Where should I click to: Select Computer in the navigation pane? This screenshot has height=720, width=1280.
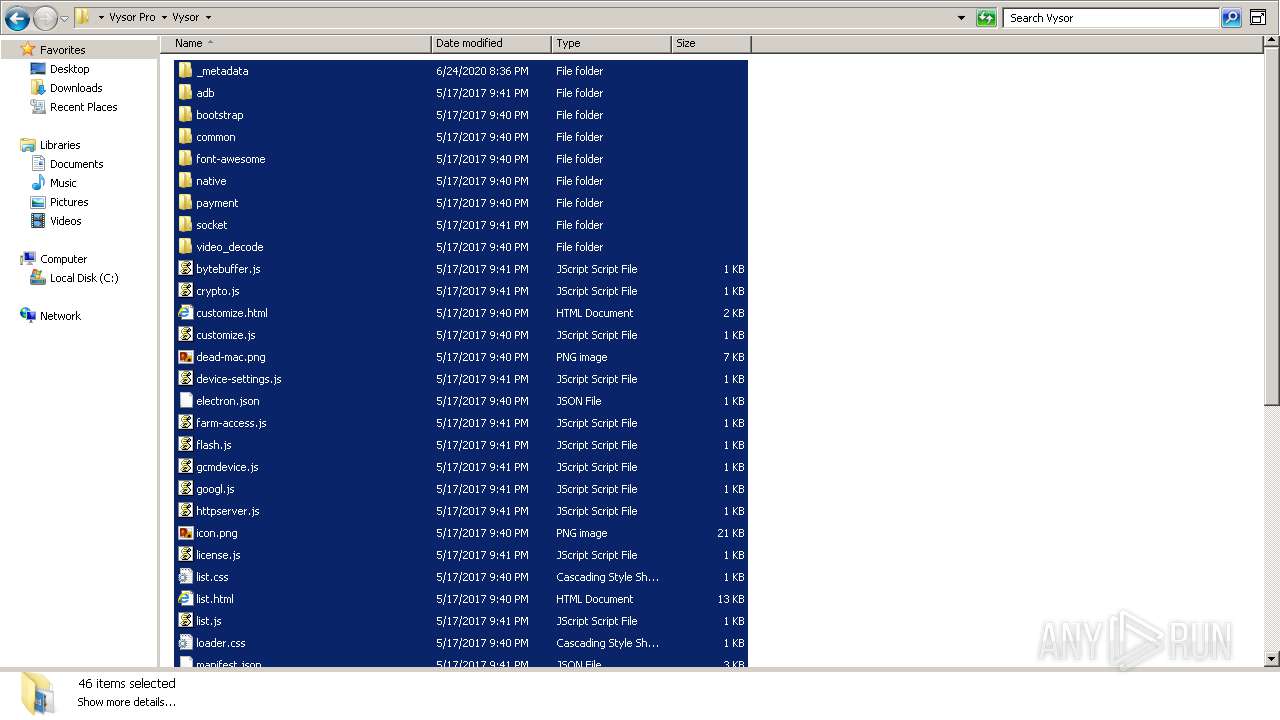click(63, 259)
